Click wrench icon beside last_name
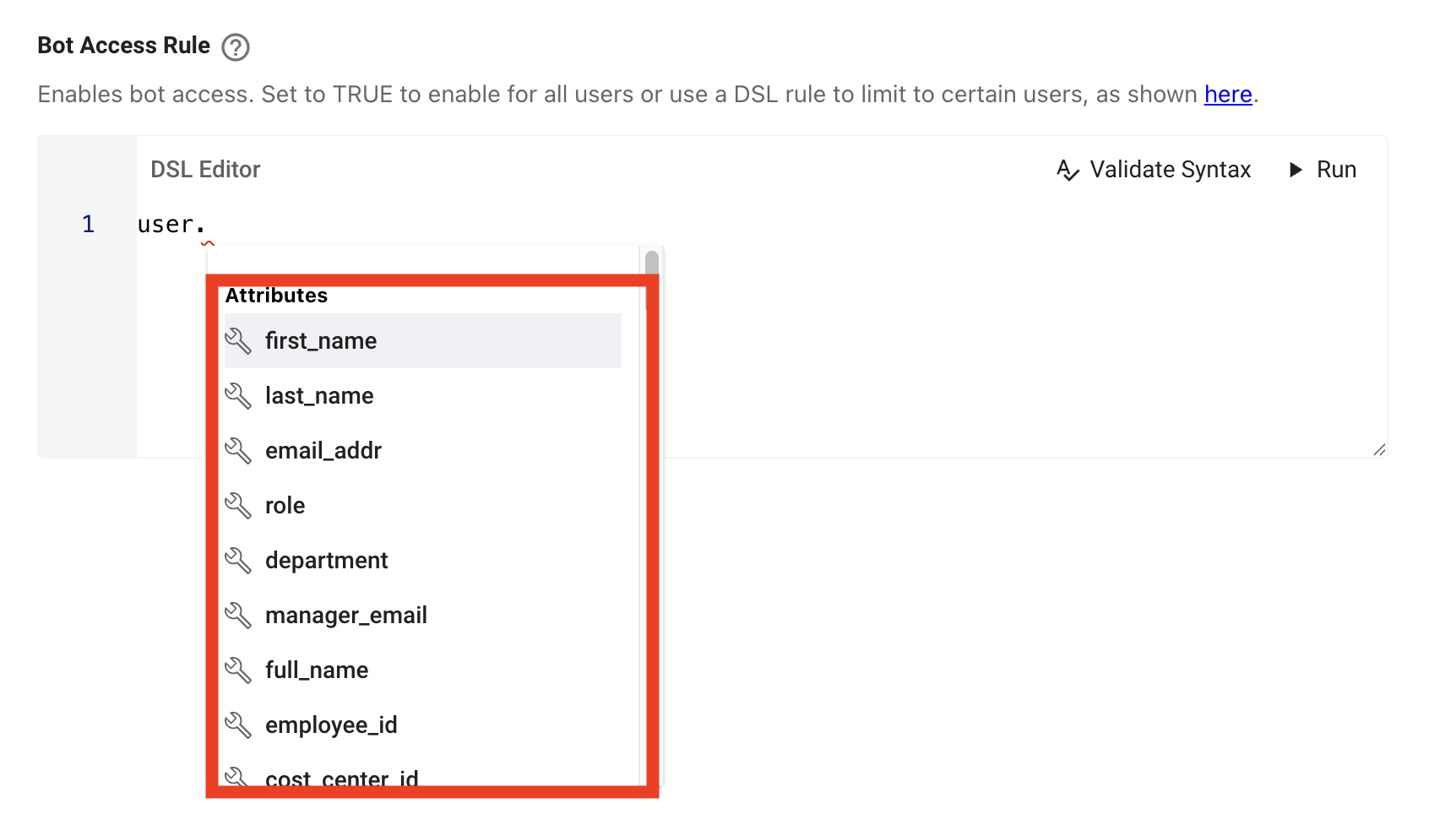The height and width of the screenshot is (814, 1456). coord(238,396)
